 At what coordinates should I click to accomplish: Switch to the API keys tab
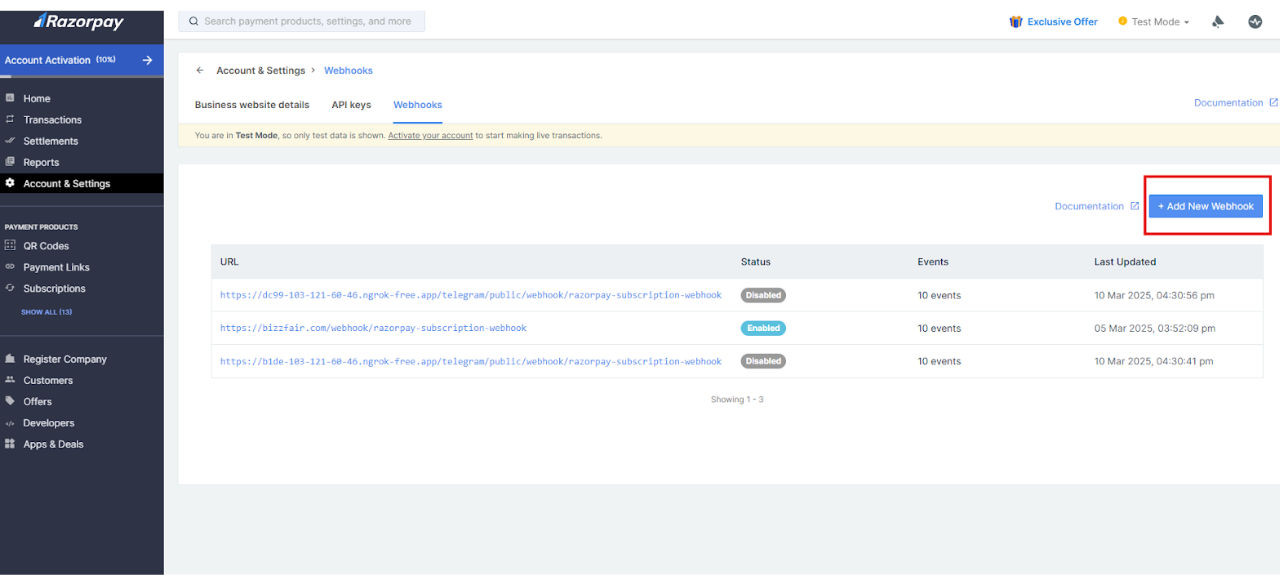coord(351,105)
